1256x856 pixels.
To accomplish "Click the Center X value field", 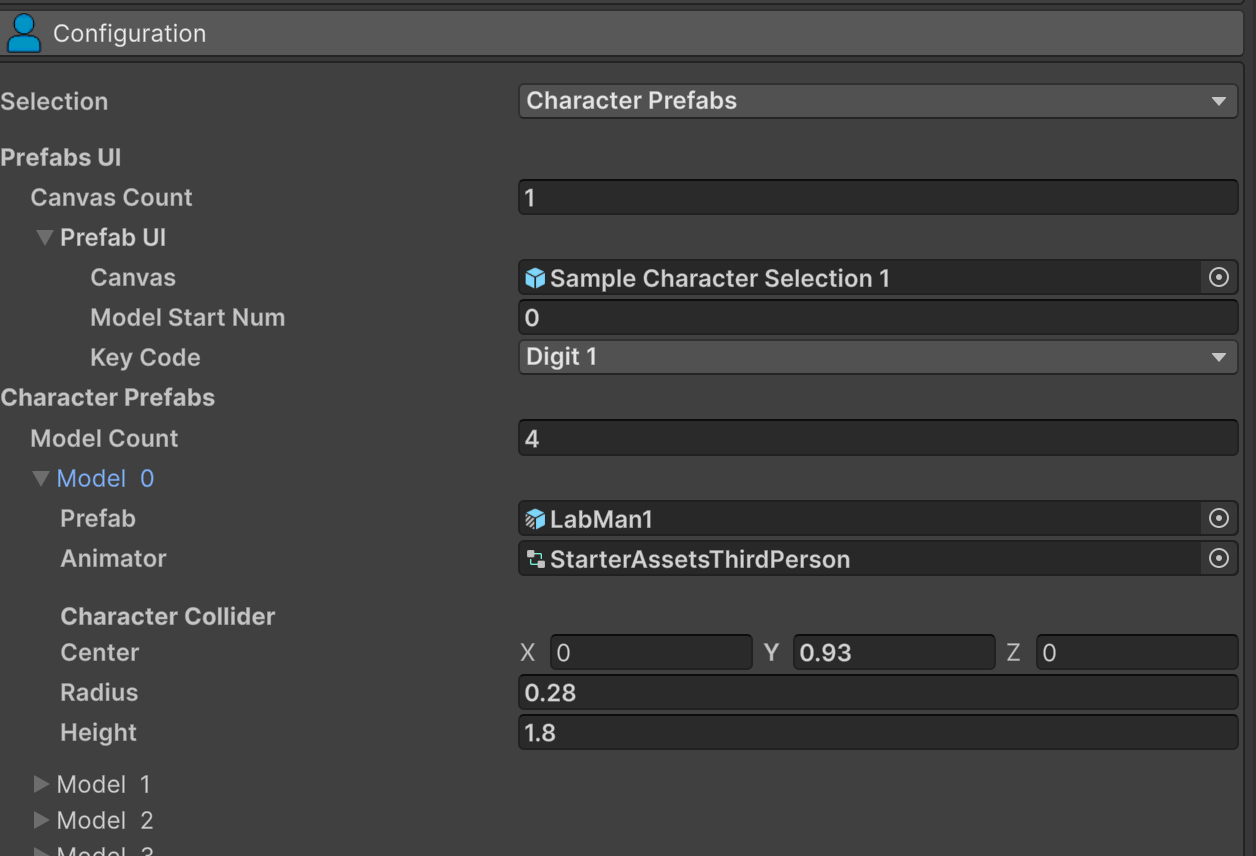I will [650, 653].
